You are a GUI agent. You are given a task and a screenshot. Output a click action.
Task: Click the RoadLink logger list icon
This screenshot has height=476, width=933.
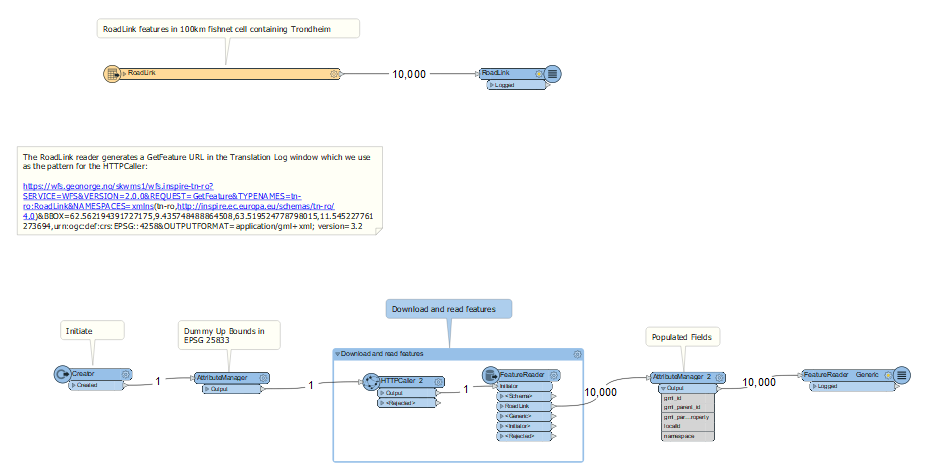[553, 74]
